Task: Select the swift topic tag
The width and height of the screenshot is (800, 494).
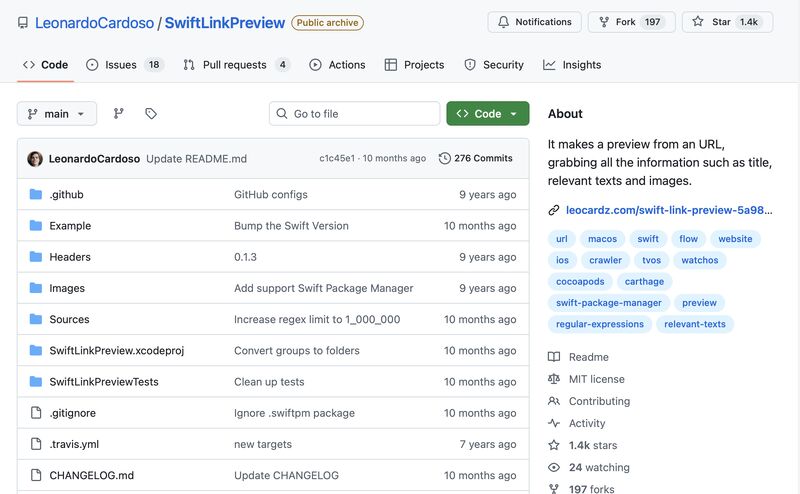Action: click(648, 239)
